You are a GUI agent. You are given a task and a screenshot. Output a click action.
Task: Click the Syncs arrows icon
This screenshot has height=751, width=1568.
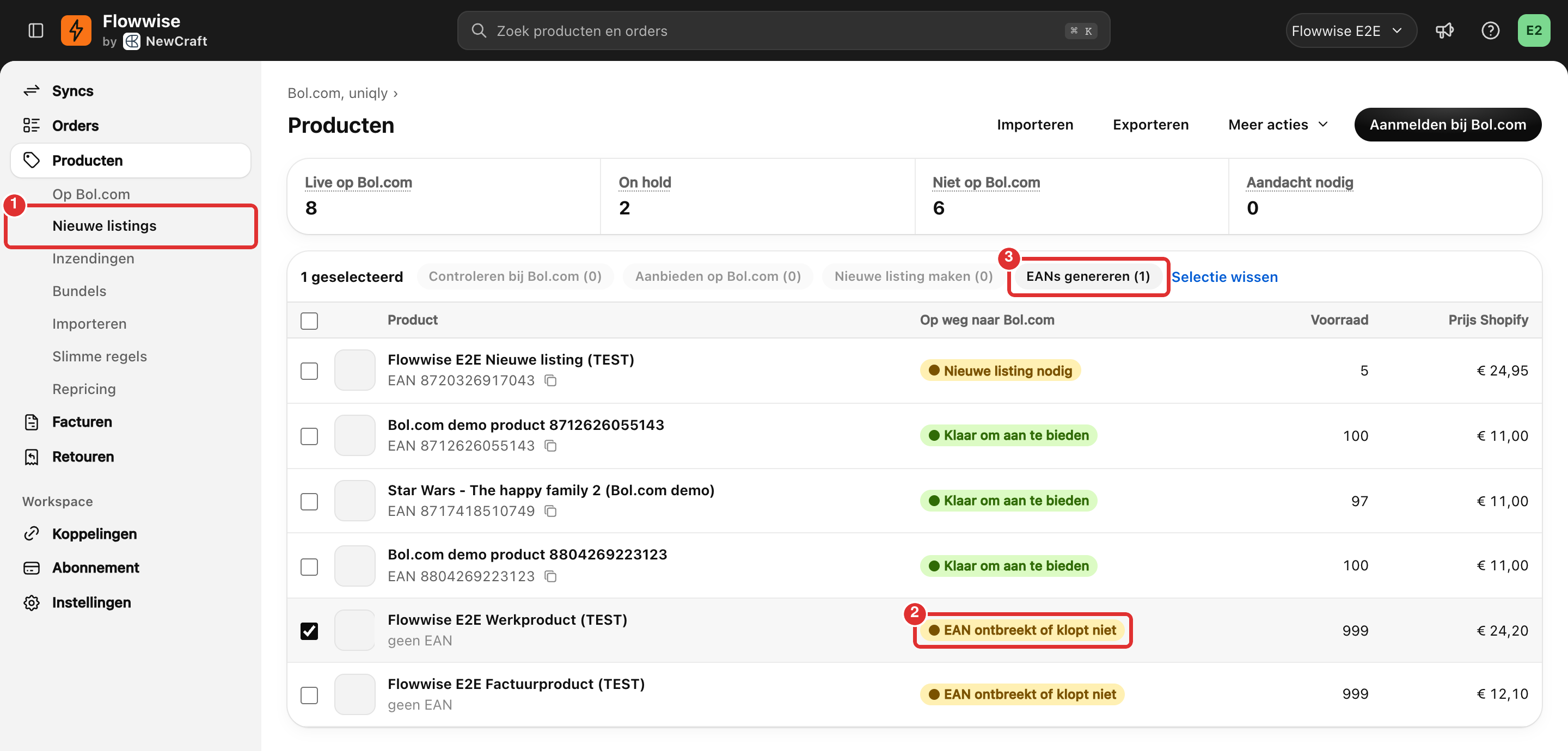(x=32, y=91)
